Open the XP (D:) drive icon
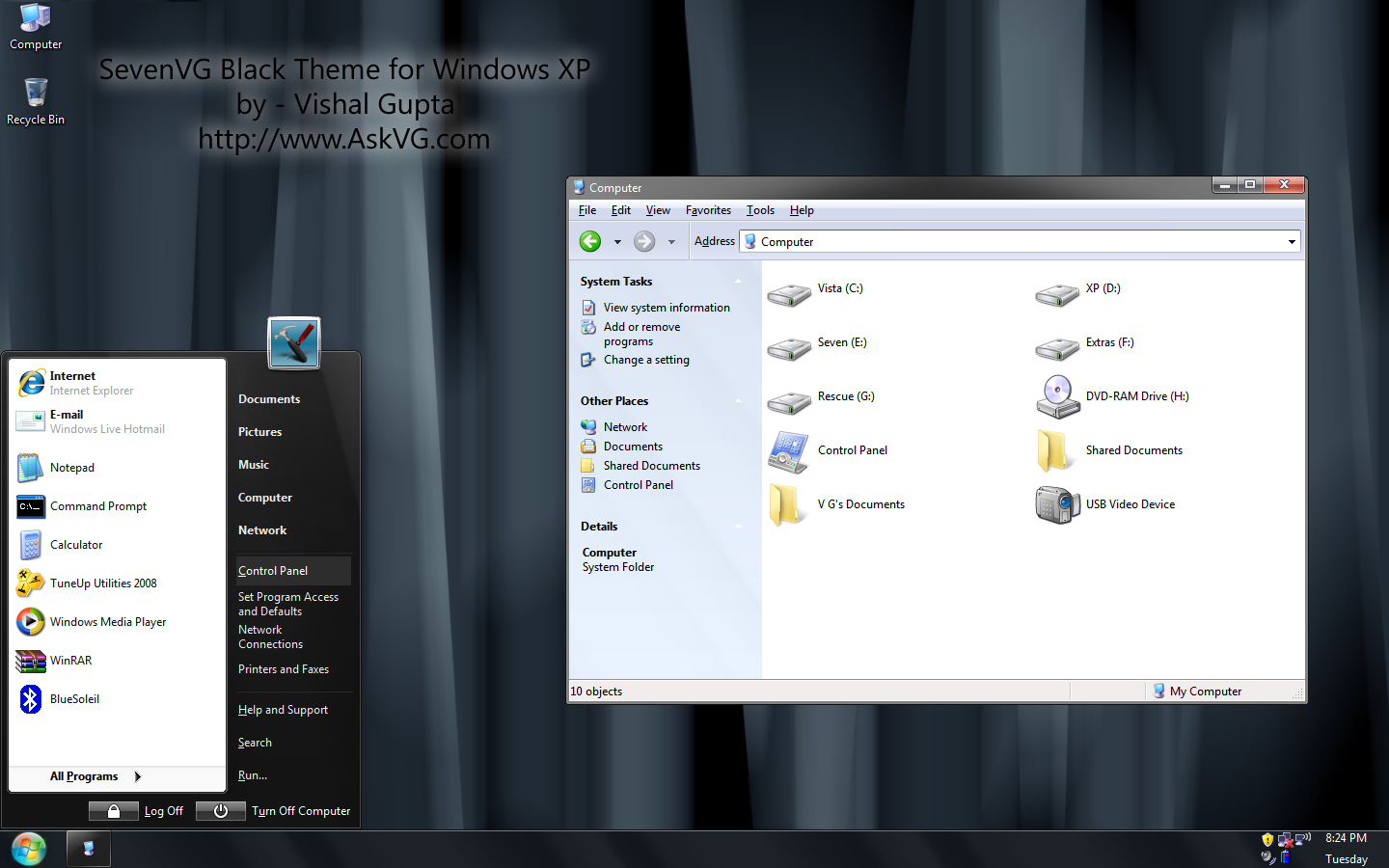This screenshot has width=1389, height=868. pyautogui.click(x=1057, y=295)
